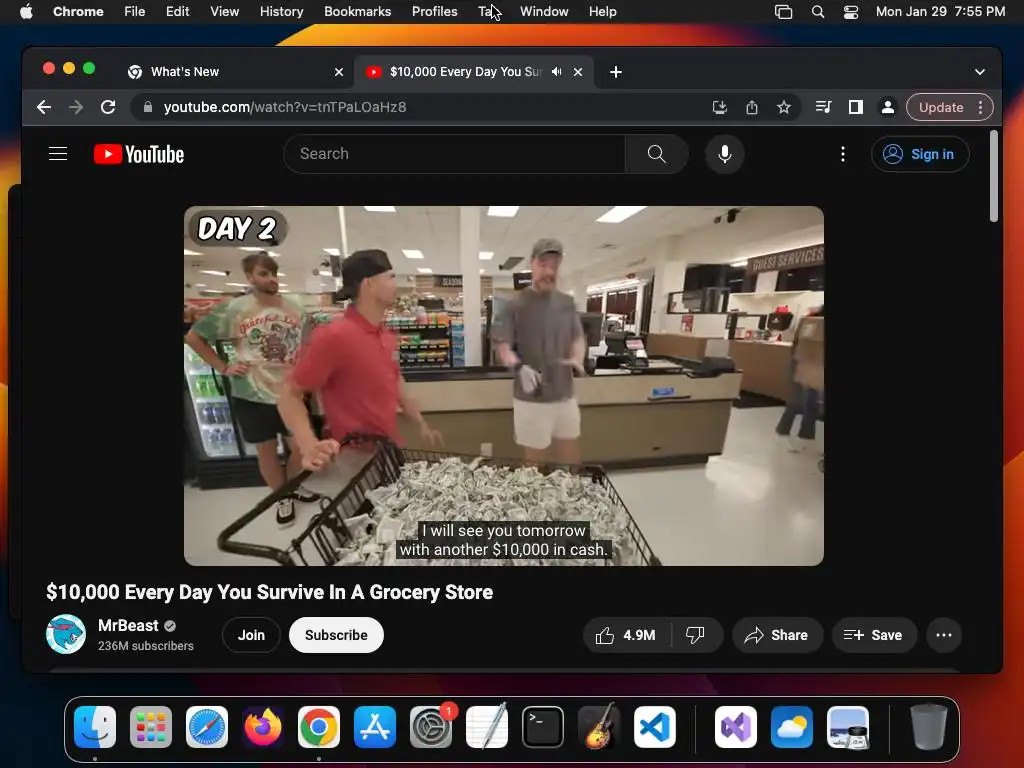Start voice search with microphone icon

(x=724, y=154)
